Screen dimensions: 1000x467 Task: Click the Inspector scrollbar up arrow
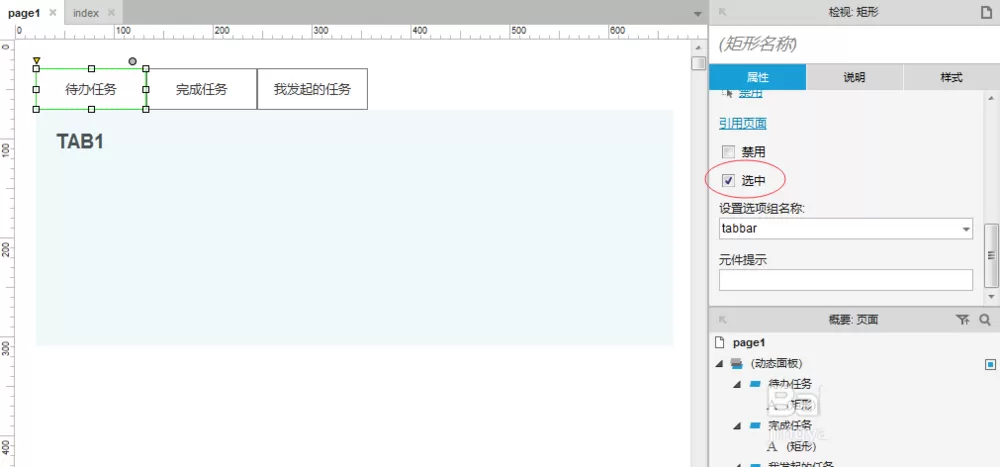[x=991, y=98]
